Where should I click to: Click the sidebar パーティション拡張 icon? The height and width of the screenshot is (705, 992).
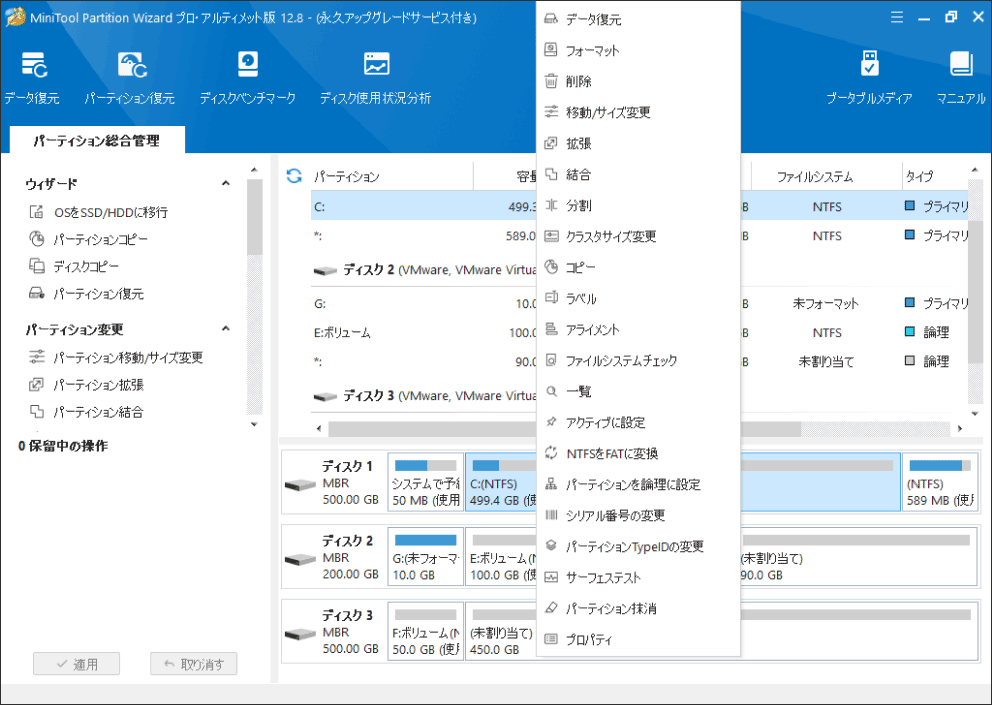37,385
